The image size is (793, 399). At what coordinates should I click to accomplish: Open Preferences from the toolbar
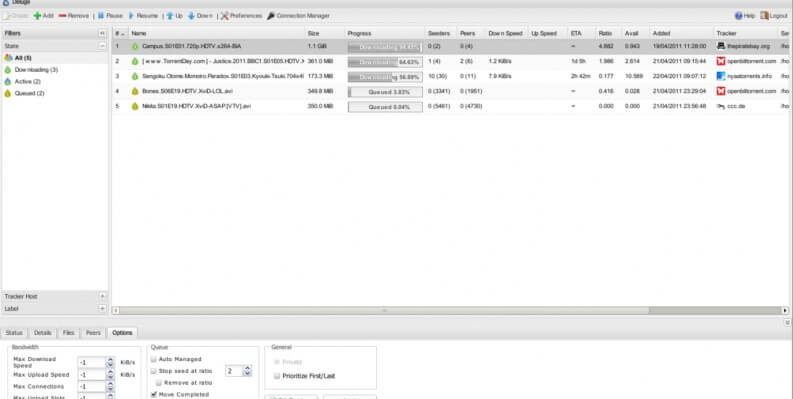coord(242,16)
